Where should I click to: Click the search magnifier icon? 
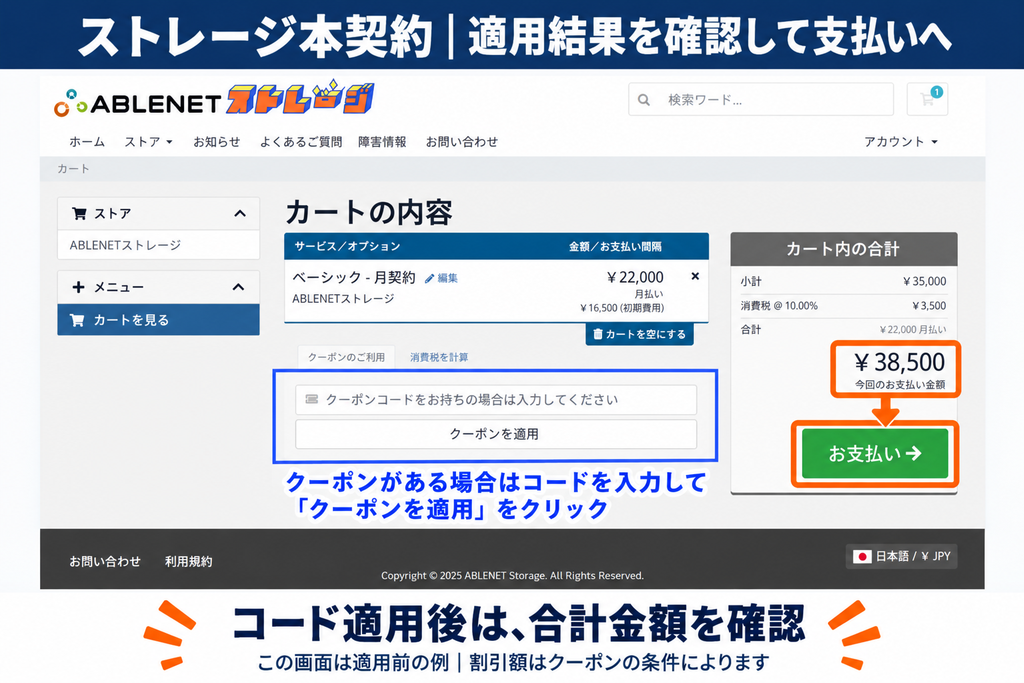(644, 100)
